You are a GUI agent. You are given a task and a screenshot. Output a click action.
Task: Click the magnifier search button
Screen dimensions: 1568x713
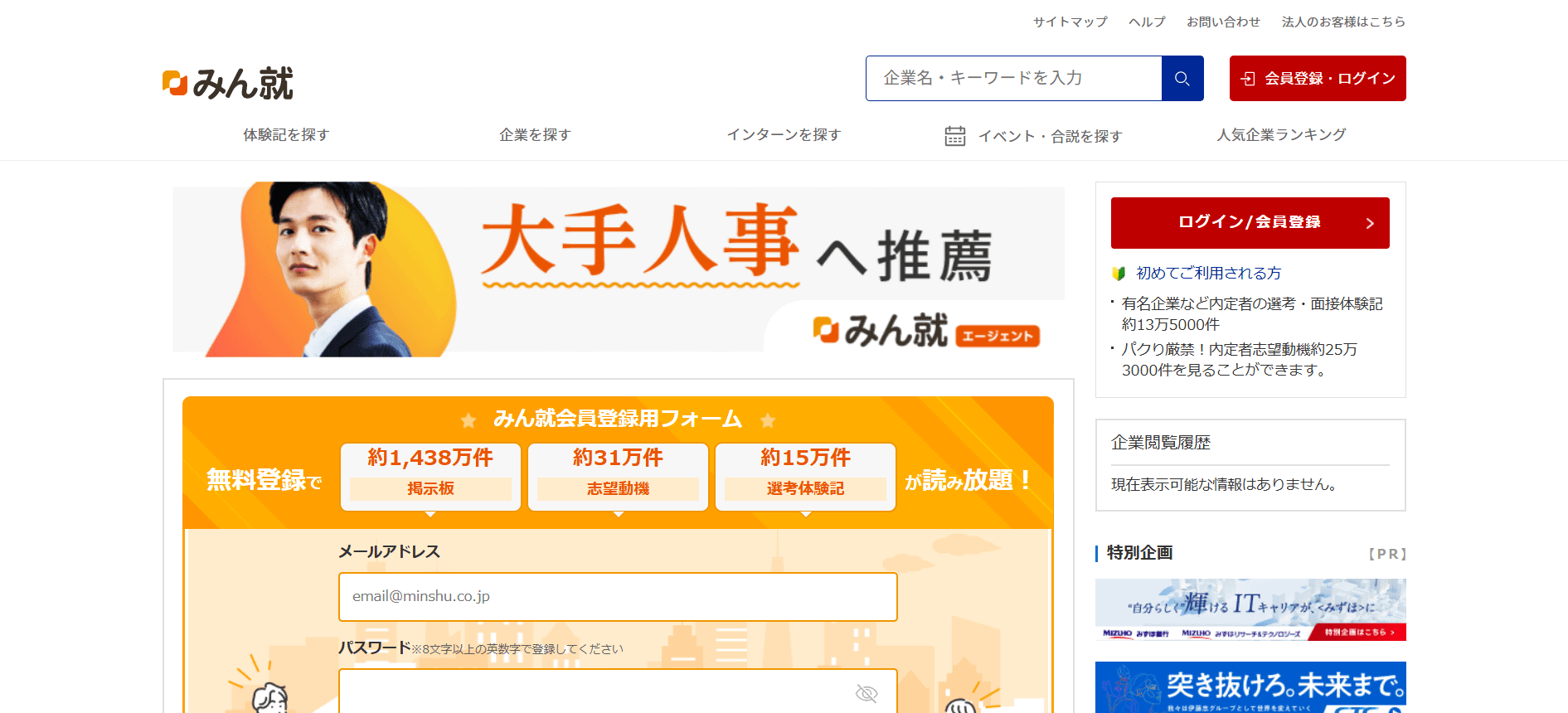point(1182,79)
